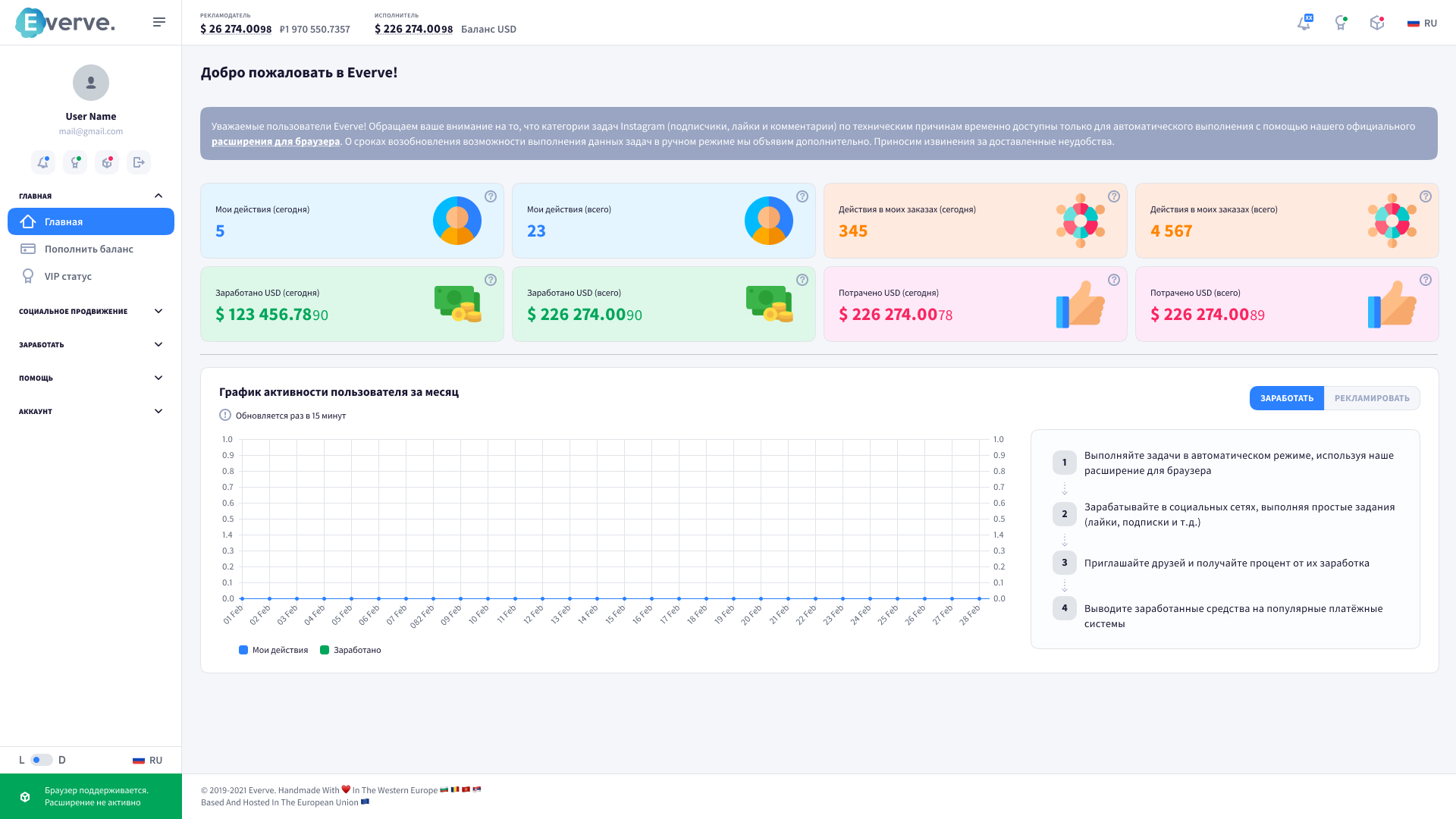1456x819 pixels.
Task: Click the green browser support status banner
Action: [x=91, y=796]
